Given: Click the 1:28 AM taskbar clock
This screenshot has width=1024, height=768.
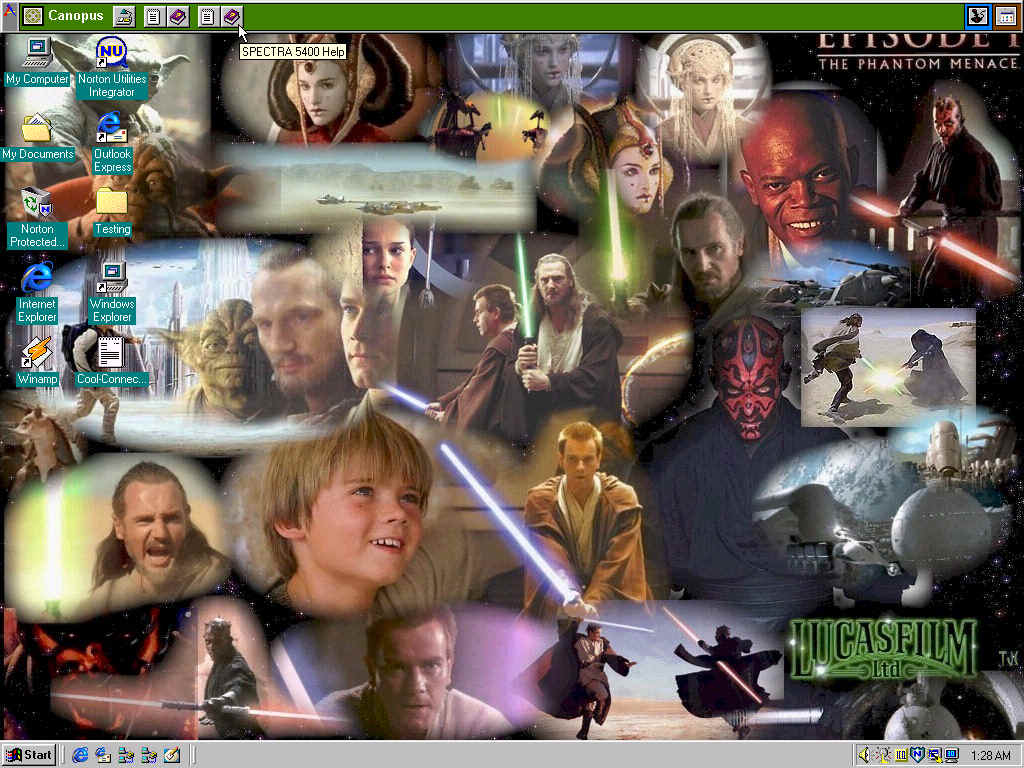Looking at the screenshot, I should [x=990, y=755].
